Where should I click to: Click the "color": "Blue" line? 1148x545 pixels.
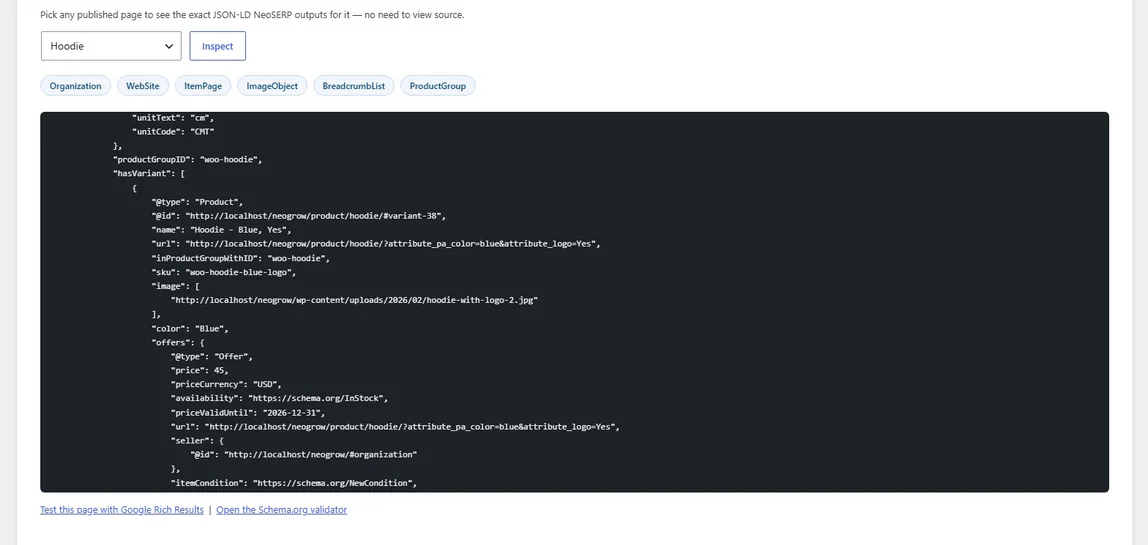(x=190, y=328)
